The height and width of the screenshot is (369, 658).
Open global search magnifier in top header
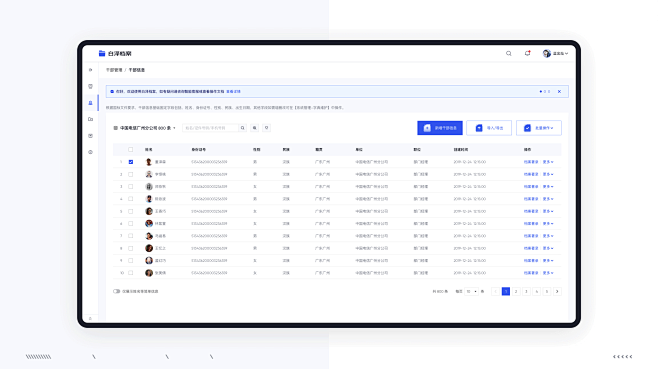509,53
